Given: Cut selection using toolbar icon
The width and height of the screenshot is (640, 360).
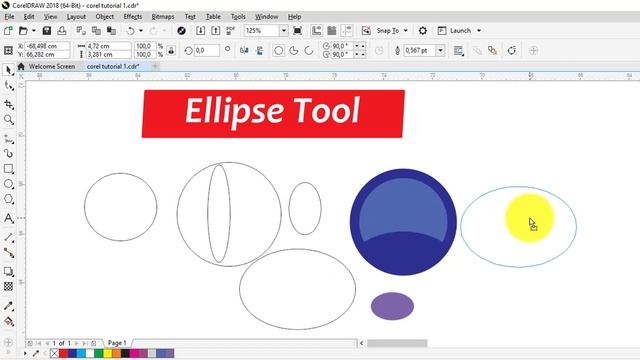Looking at the screenshot, I should coord(81,31).
